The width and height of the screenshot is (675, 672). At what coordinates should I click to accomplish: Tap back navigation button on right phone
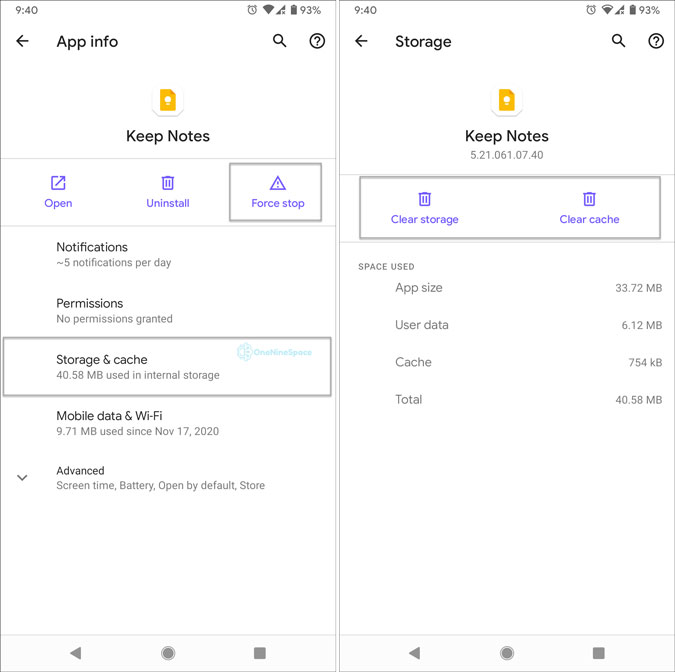tap(415, 653)
